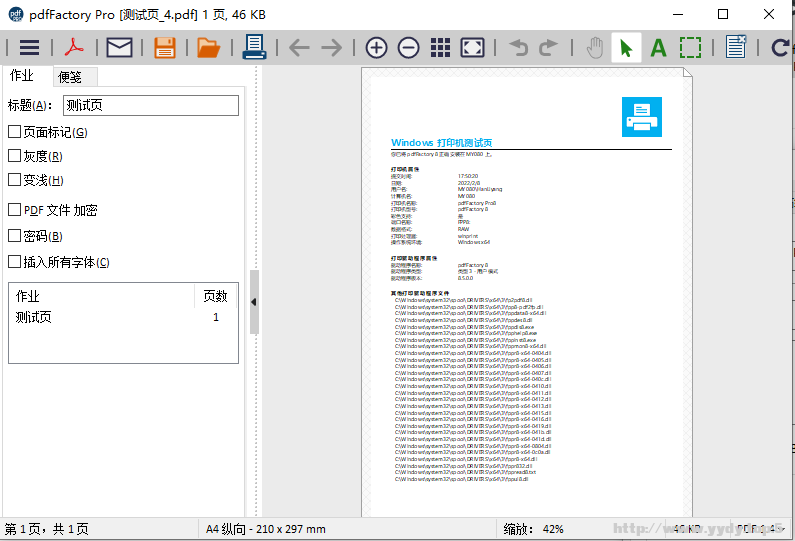Switch to the 作业 tab
The height and width of the screenshot is (541, 795).
coord(22,76)
